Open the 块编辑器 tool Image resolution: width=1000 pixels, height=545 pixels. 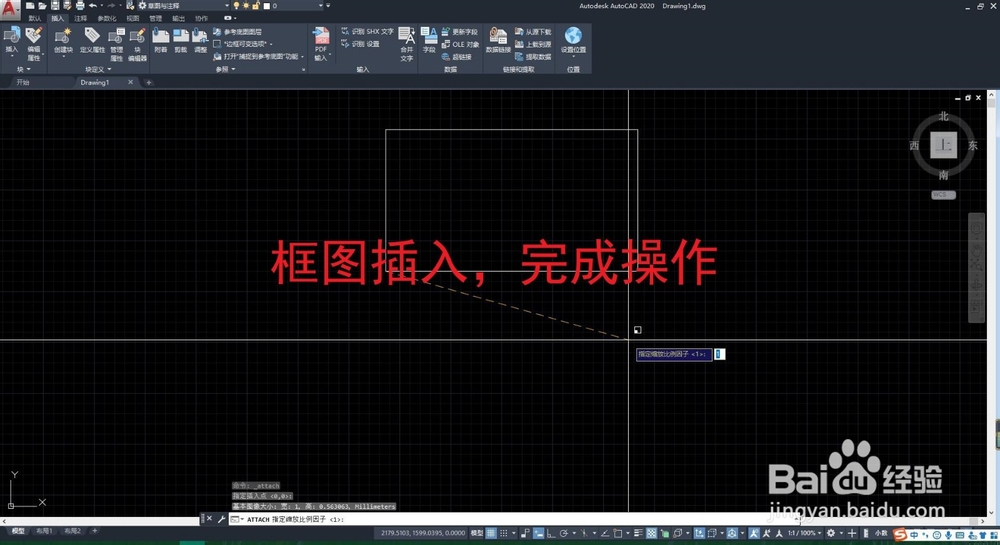137,43
